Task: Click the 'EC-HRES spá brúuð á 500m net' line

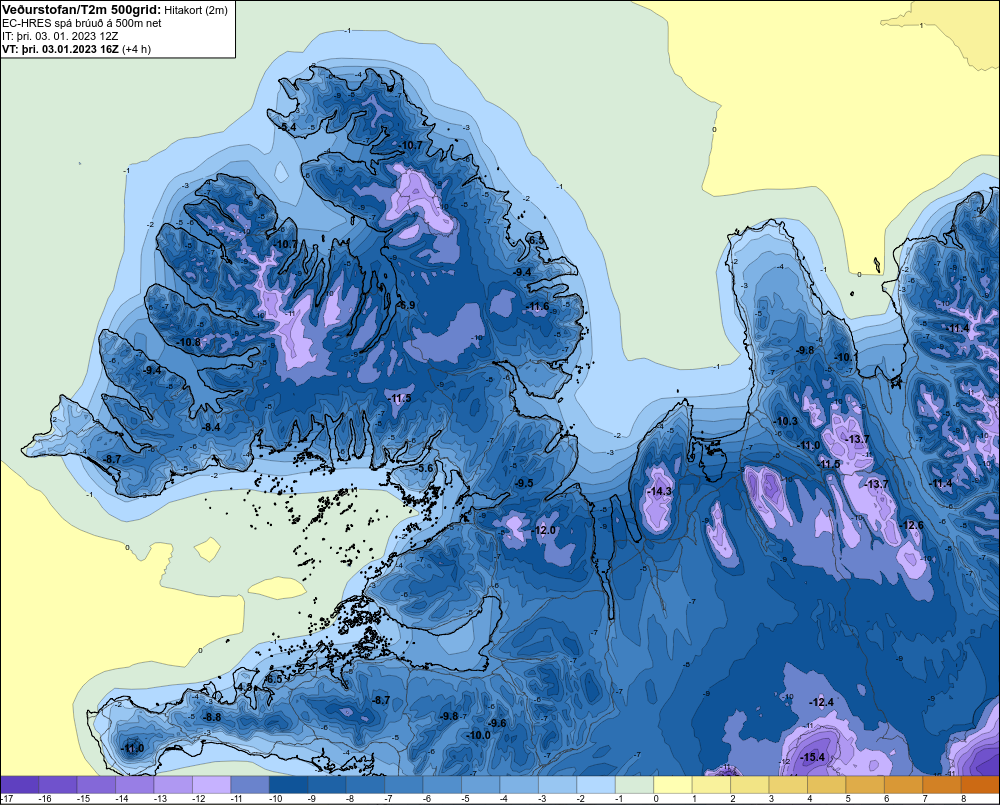Action: click(82, 23)
